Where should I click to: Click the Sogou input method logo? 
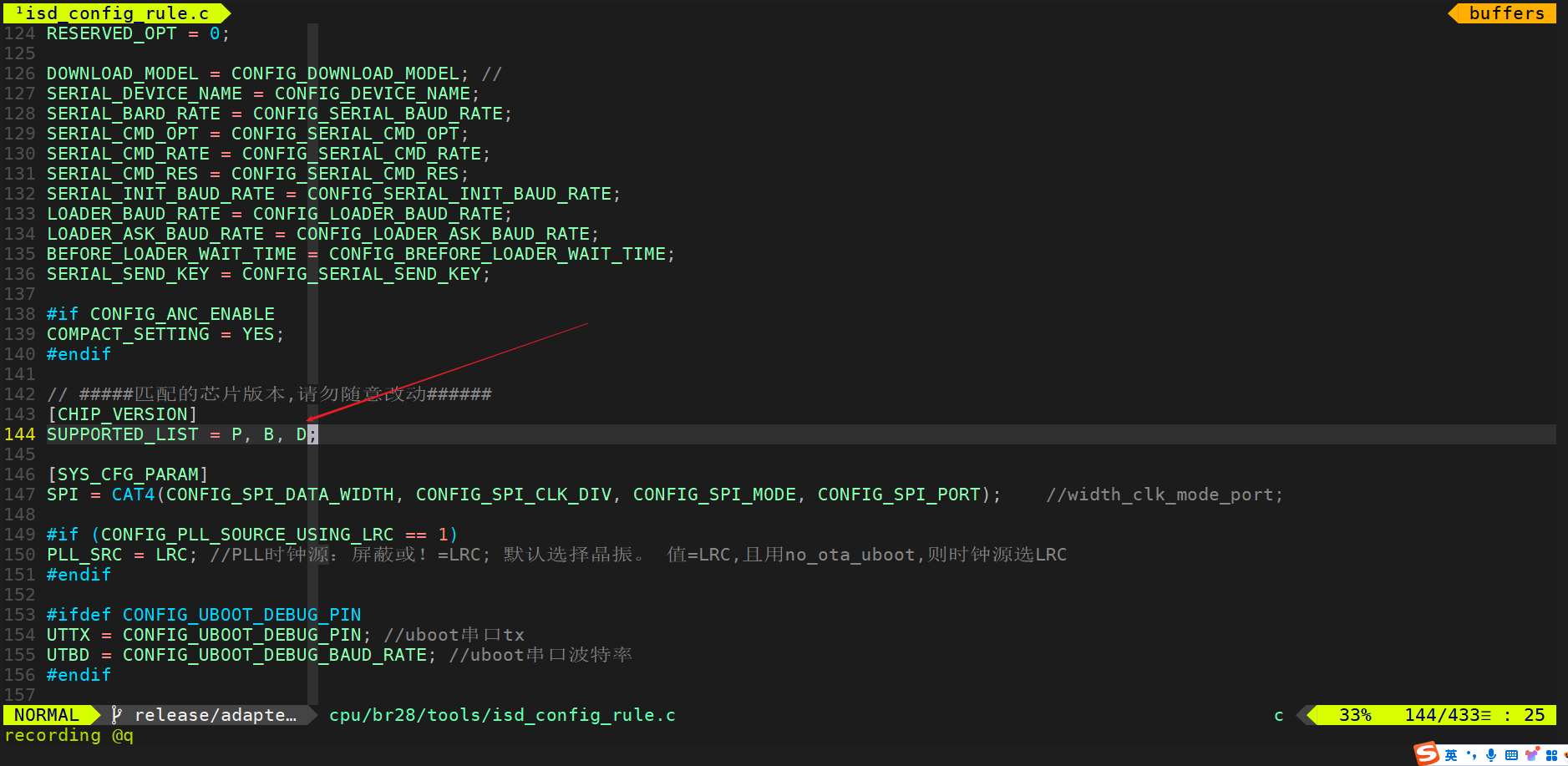1426,754
